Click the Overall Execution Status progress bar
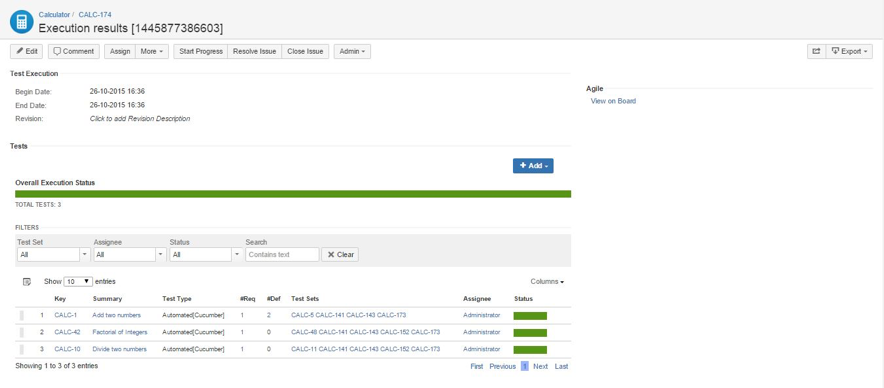The image size is (884, 388). pyautogui.click(x=293, y=194)
